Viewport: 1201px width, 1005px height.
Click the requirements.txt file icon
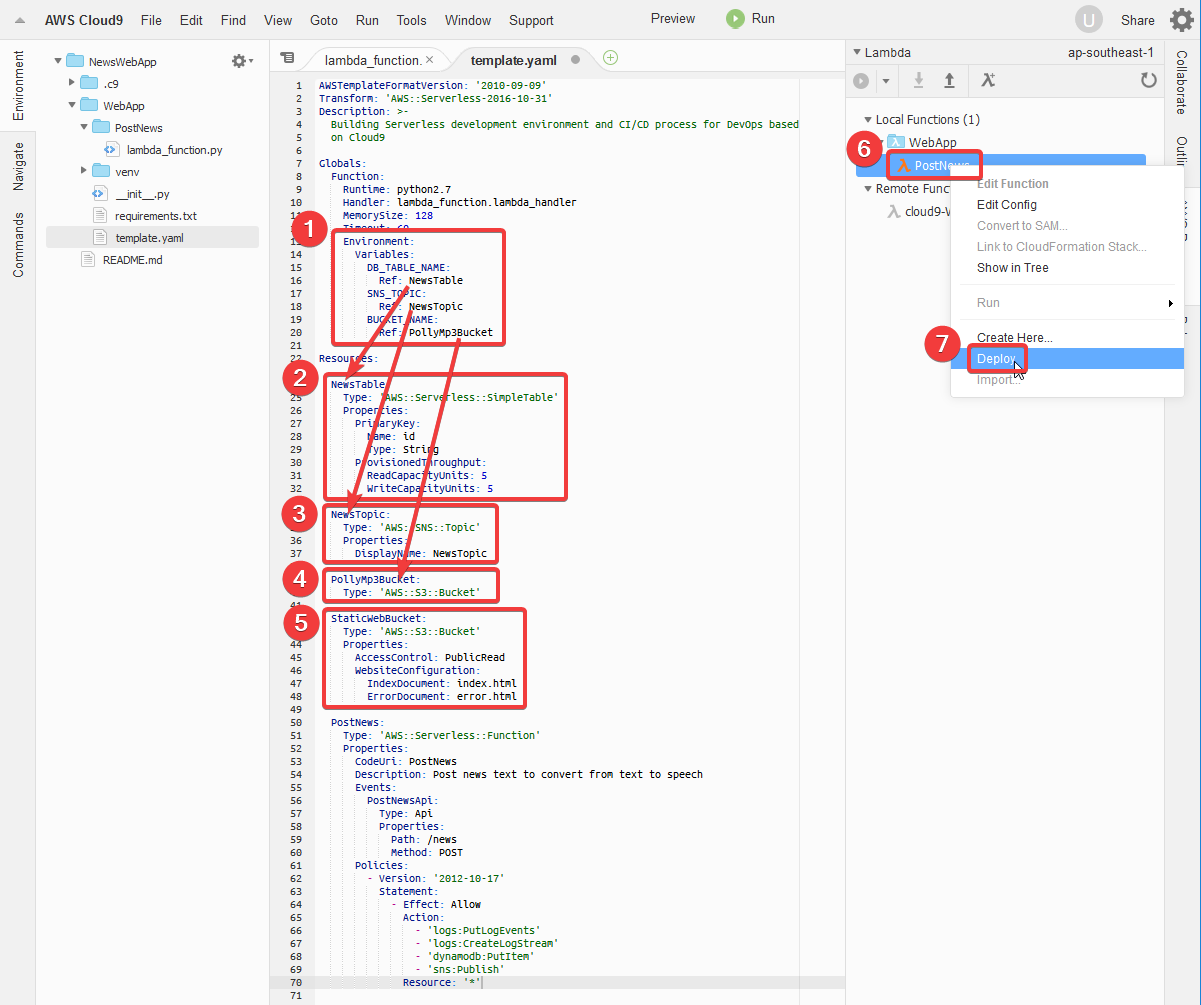click(x=99, y=216)
